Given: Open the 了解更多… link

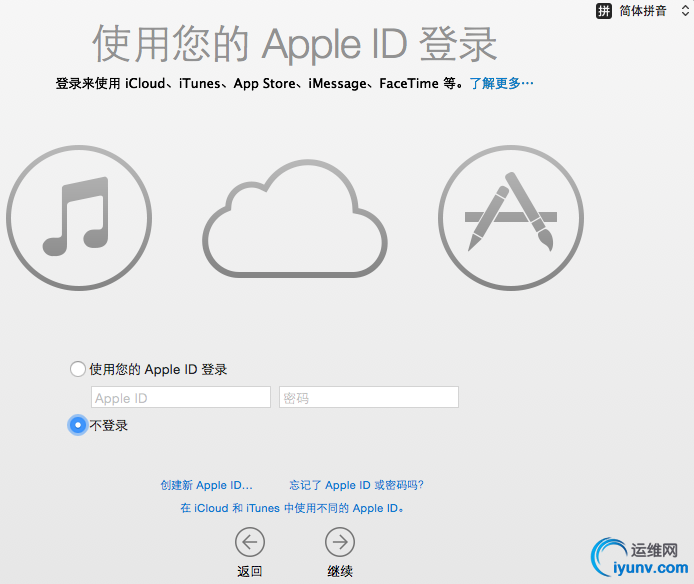Looking at the screenshot, I should (x=501, y=83).
